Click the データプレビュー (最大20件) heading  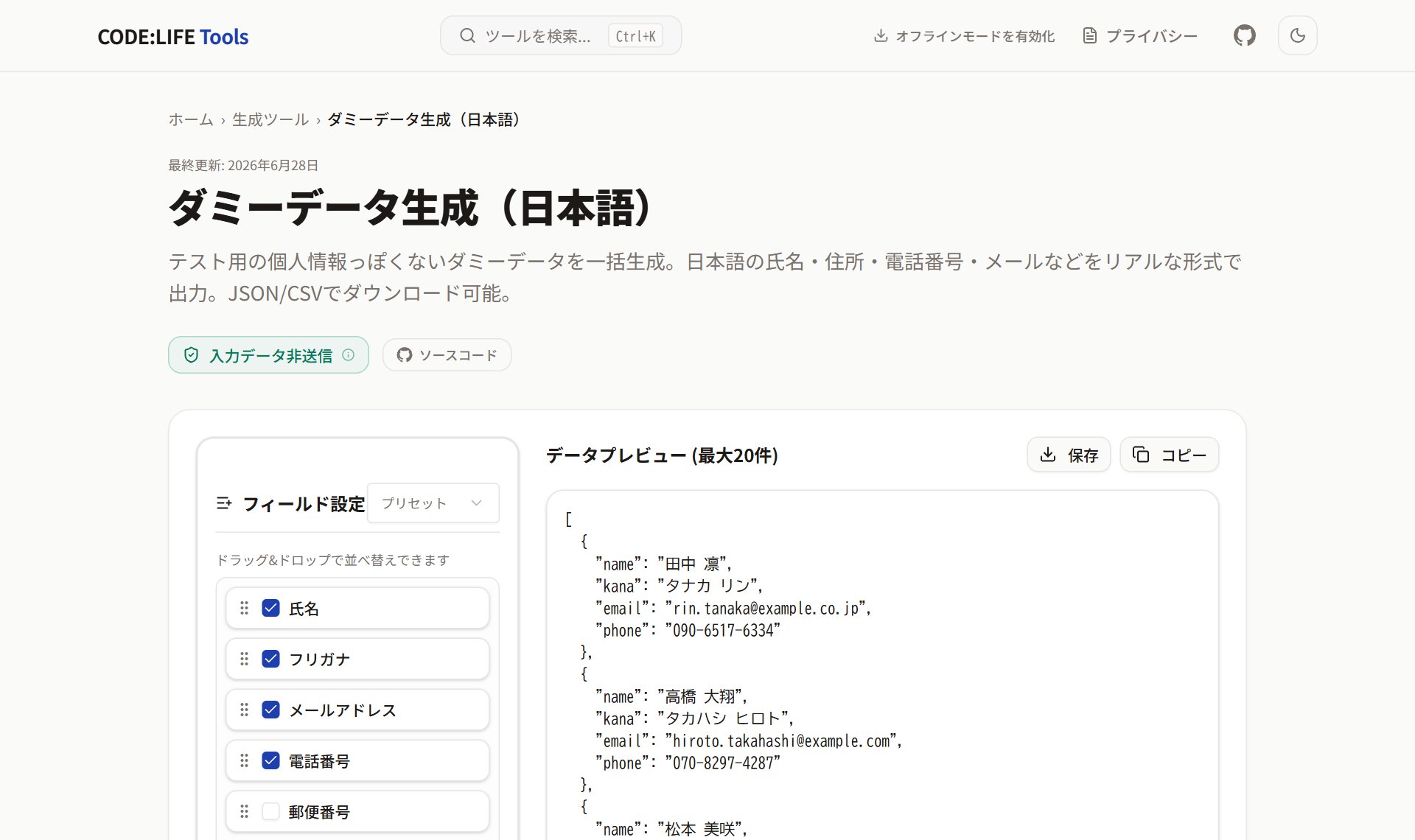point(662,455)
